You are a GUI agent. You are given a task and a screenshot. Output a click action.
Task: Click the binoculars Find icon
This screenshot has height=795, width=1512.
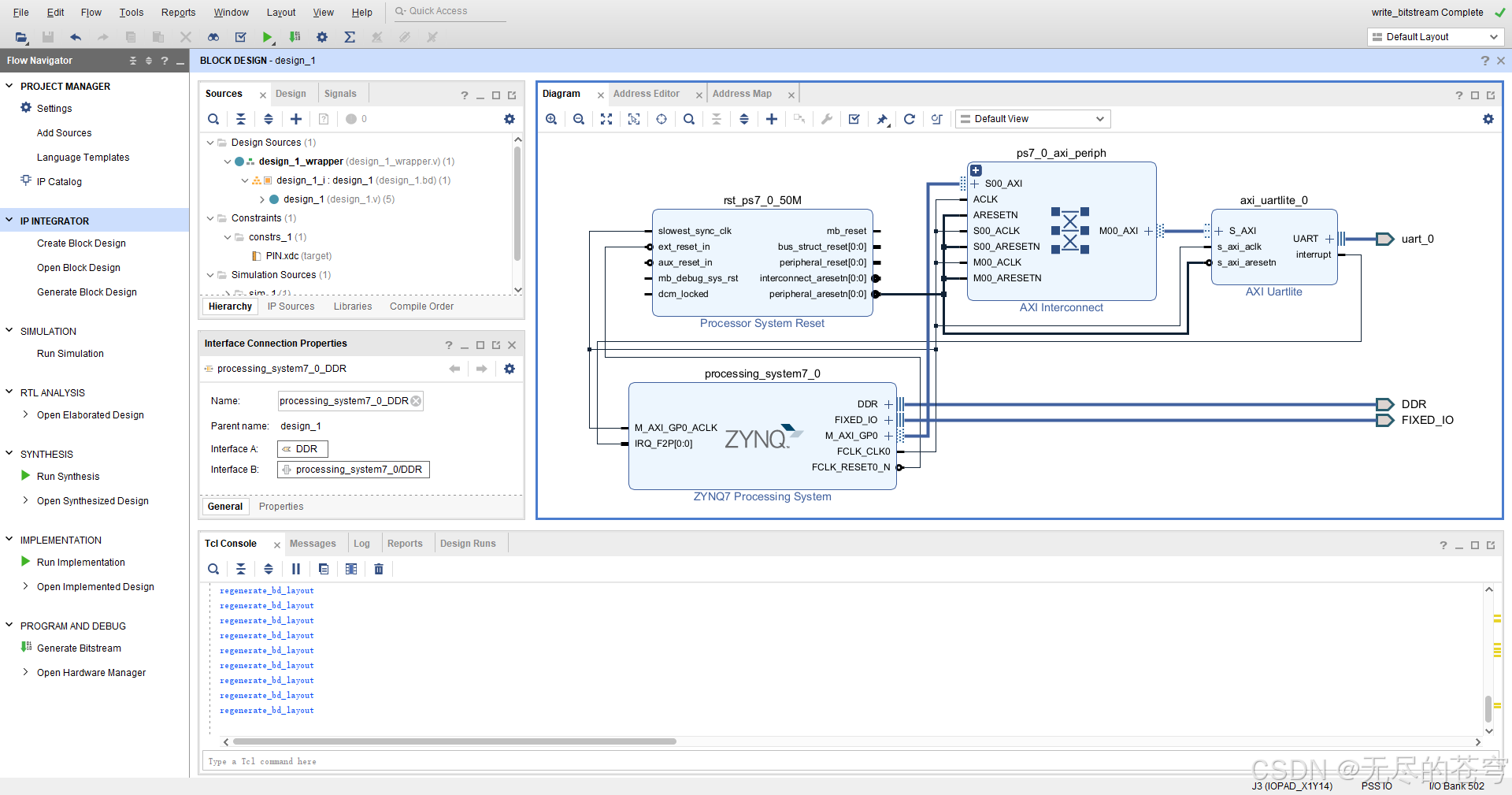coord(213,37)
